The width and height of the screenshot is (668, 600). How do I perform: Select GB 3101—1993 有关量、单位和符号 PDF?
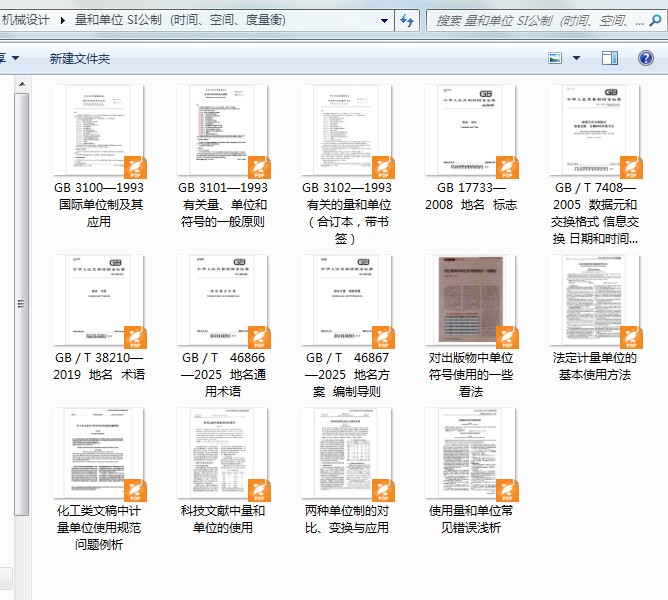[223, 157]
